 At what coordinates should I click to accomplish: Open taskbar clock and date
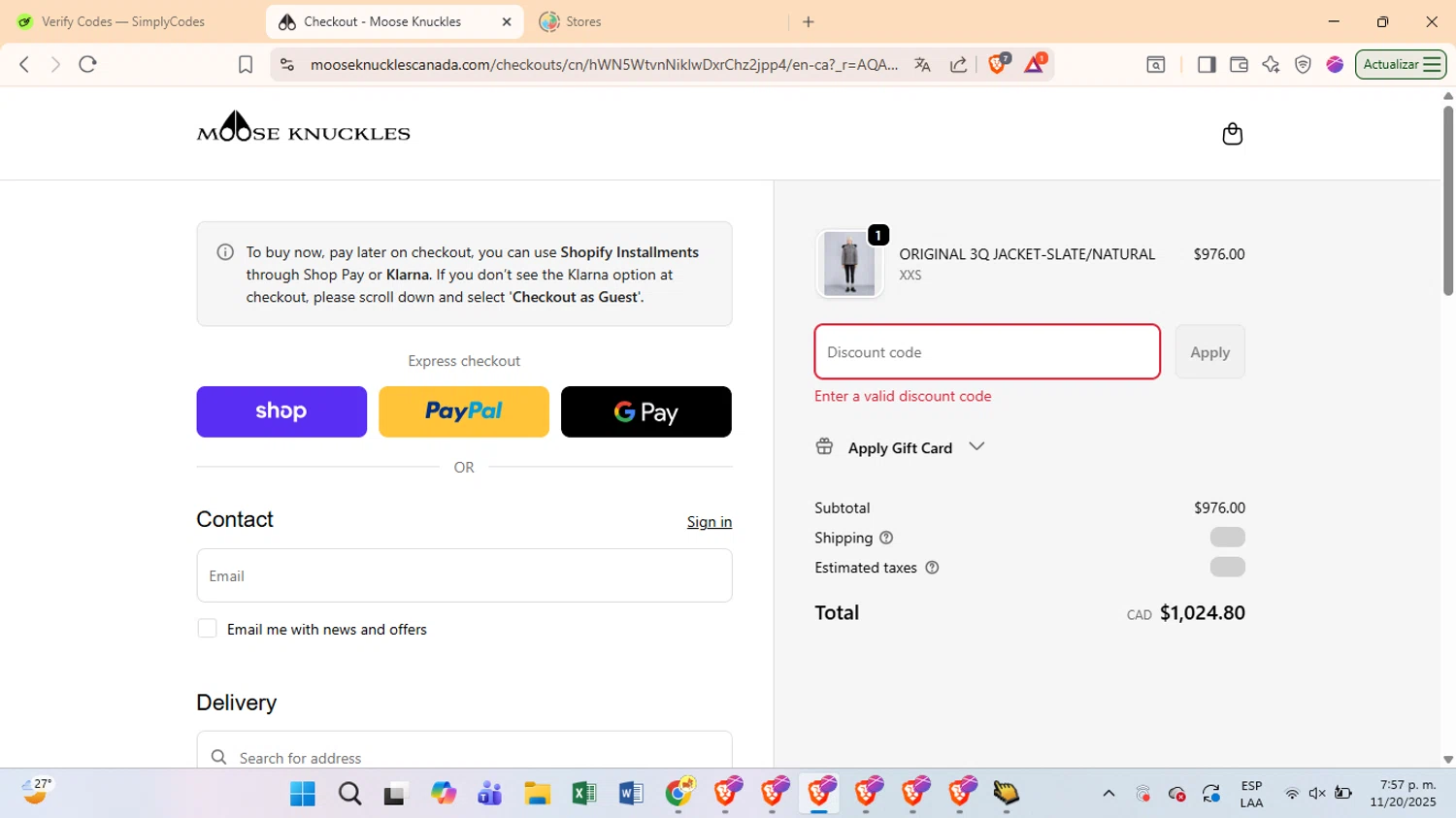pyautogui.click(x=1404, y=794)
